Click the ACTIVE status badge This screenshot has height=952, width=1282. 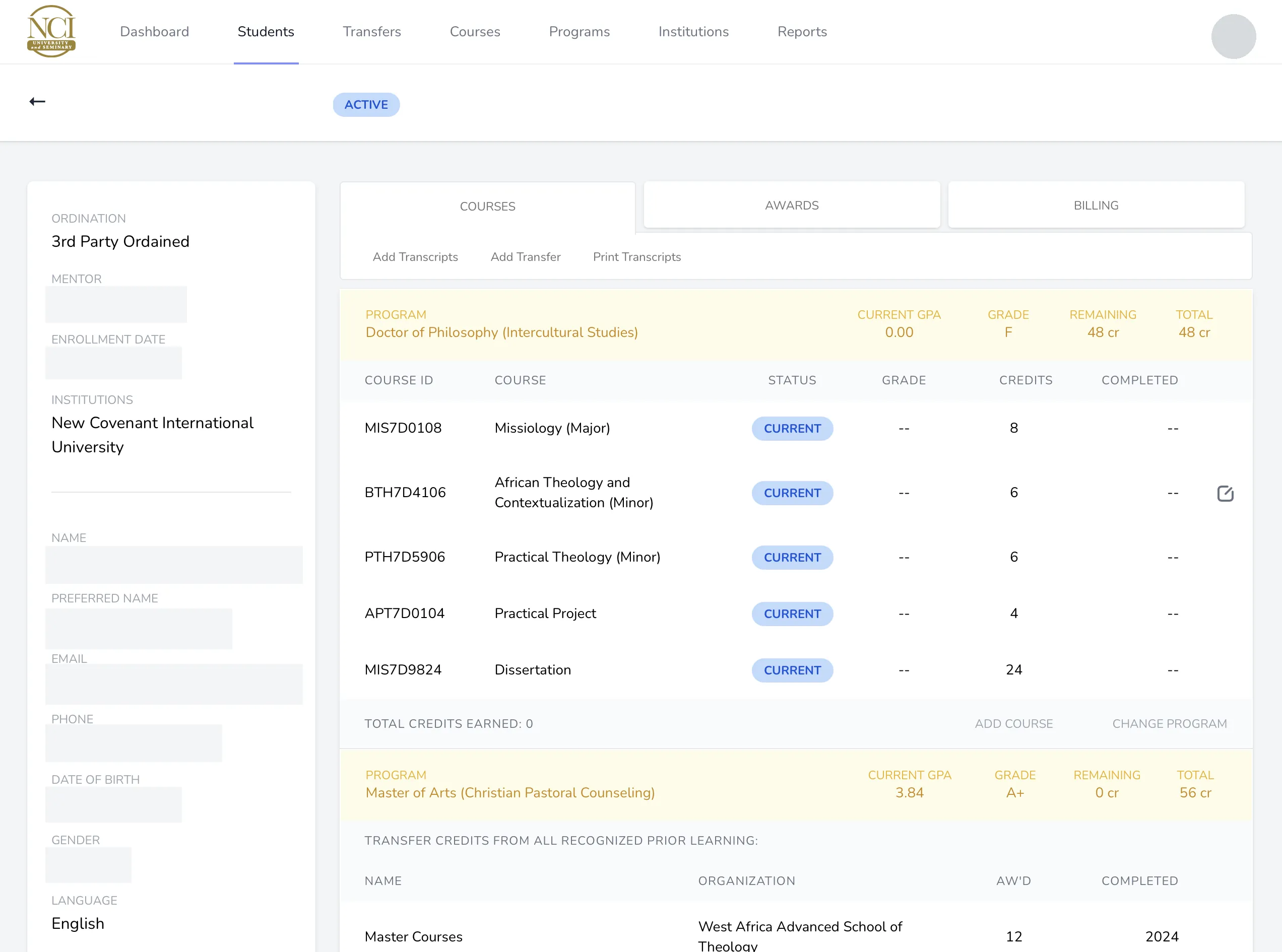[x=366, y=105]
